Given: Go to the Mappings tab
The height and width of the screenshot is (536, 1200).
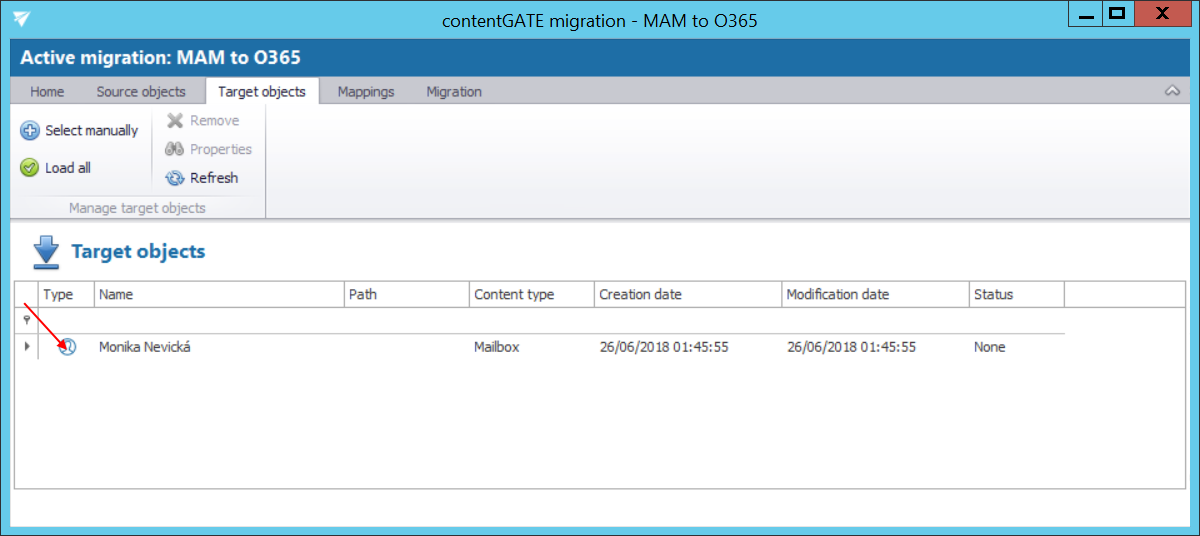Looking at the screenshot, I should tap(366, 92).
